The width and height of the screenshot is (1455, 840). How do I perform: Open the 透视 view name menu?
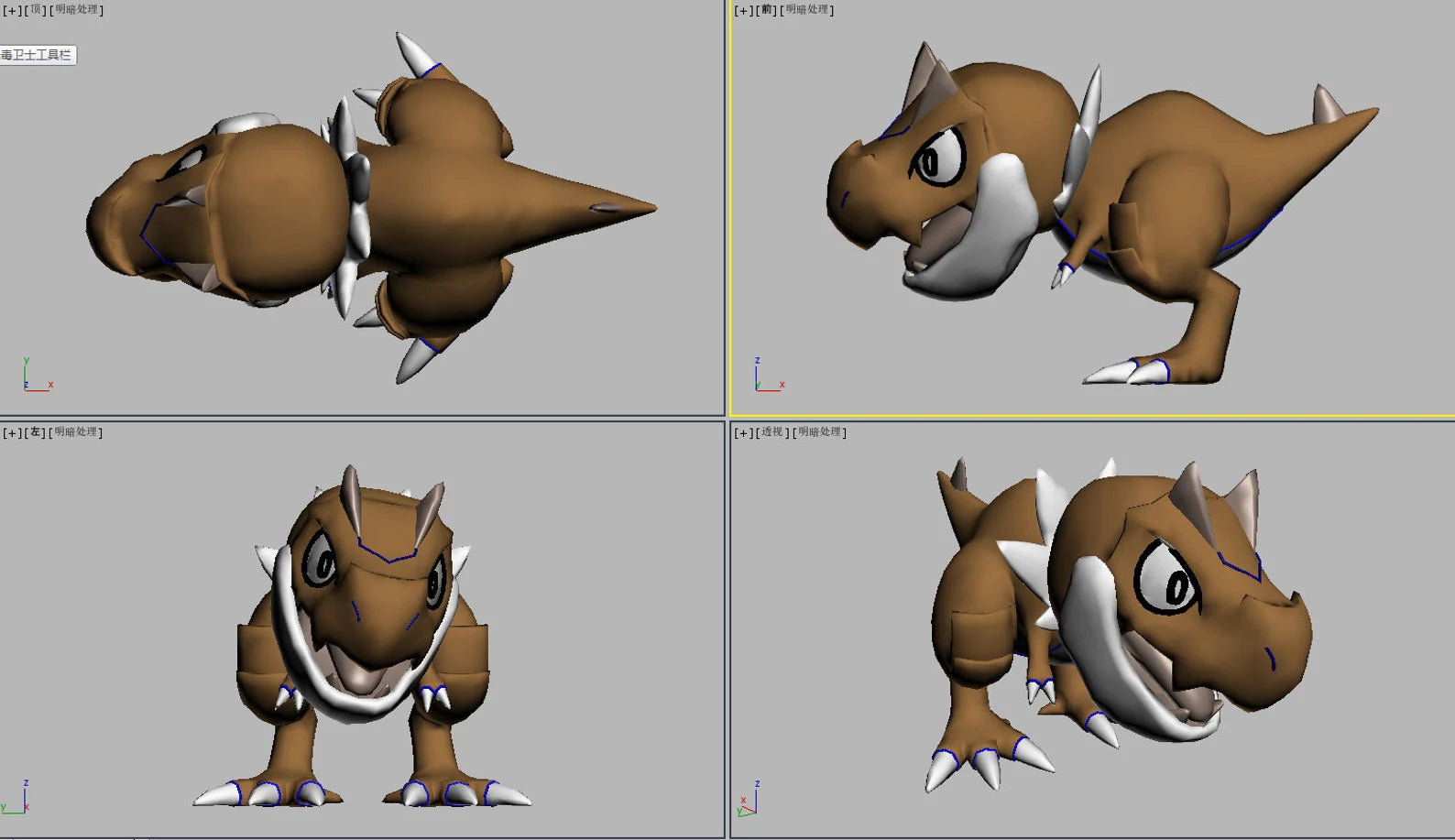(x=772, y=432)
